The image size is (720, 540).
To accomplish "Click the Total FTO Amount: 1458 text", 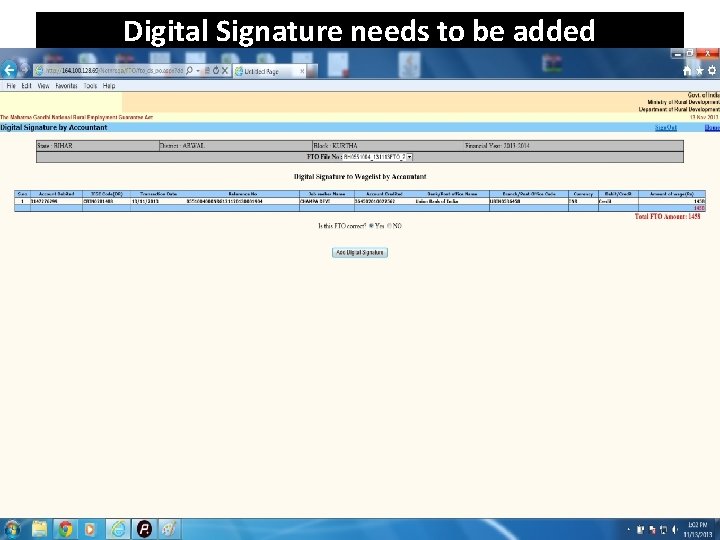I will pyautogui.click(x=667, y=216).
